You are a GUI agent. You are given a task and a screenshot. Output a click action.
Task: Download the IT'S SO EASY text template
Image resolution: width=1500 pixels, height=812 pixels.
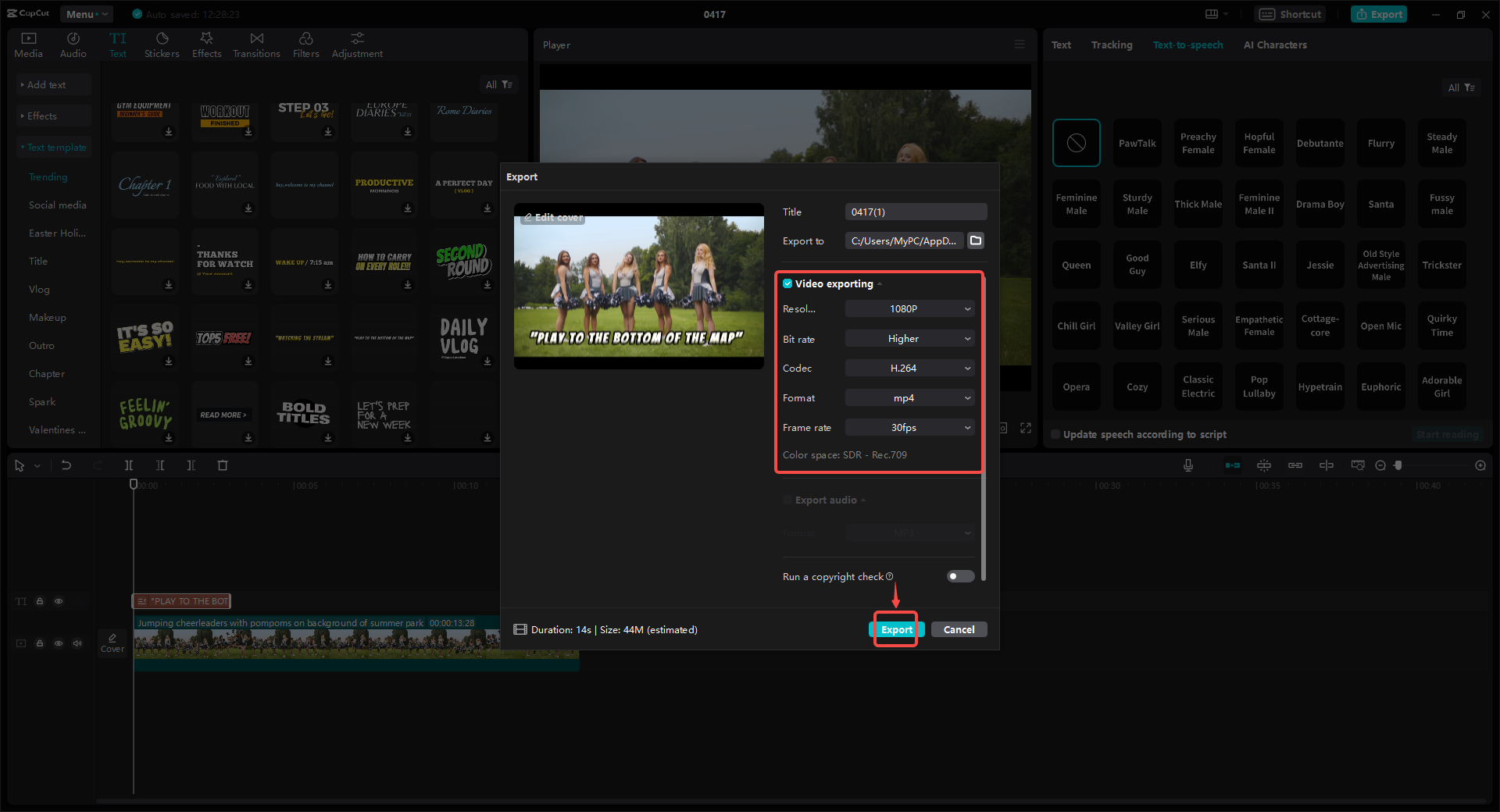[169, 361]
